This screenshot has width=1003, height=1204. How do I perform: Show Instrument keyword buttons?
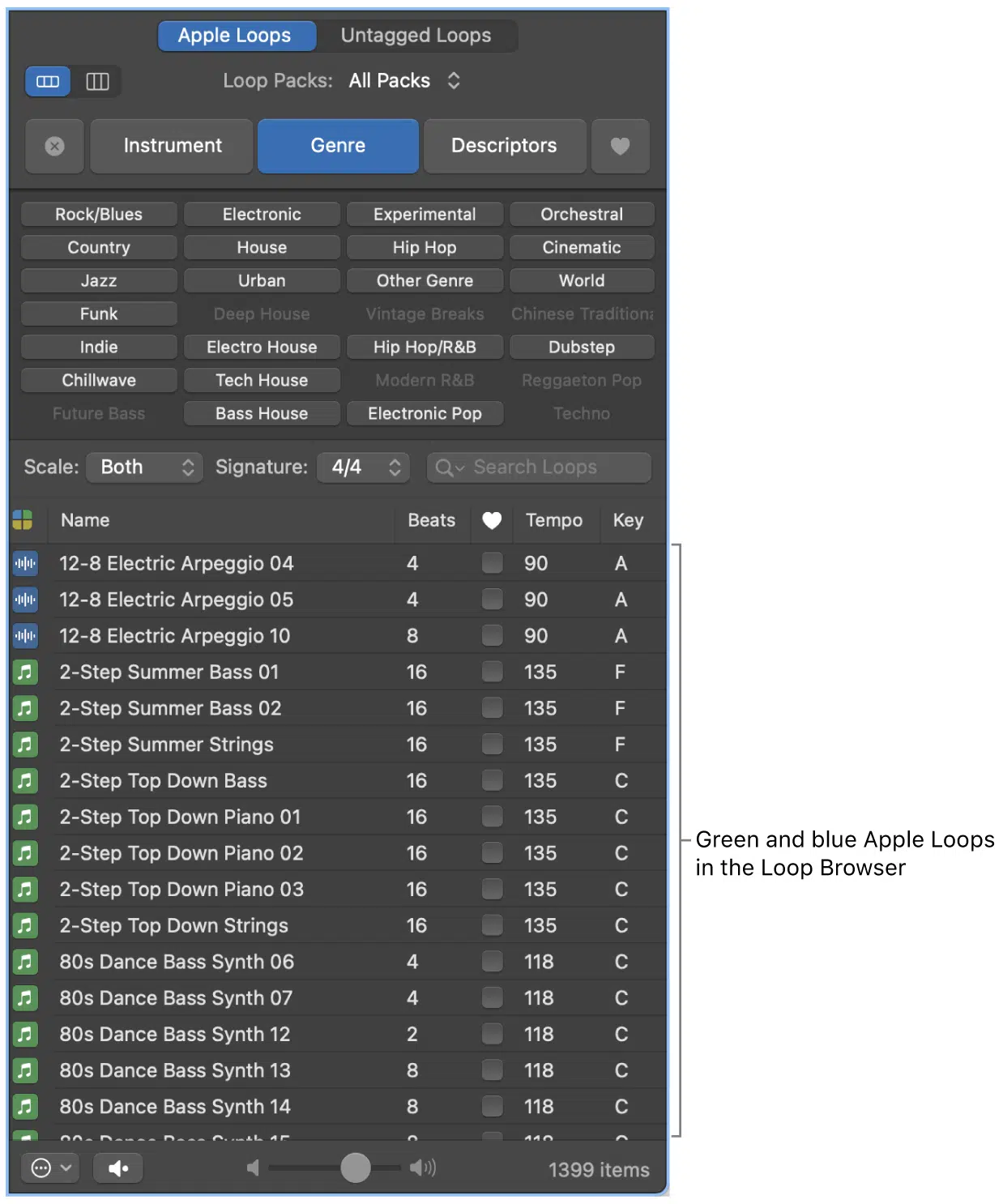coord(172,146)
